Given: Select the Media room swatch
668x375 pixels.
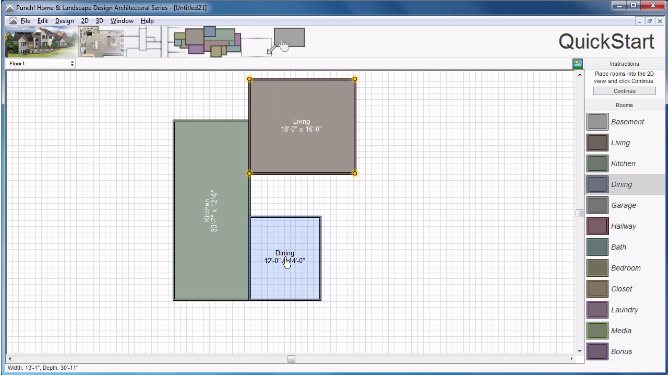Looking at the screenshot, I should pos(597,331).
